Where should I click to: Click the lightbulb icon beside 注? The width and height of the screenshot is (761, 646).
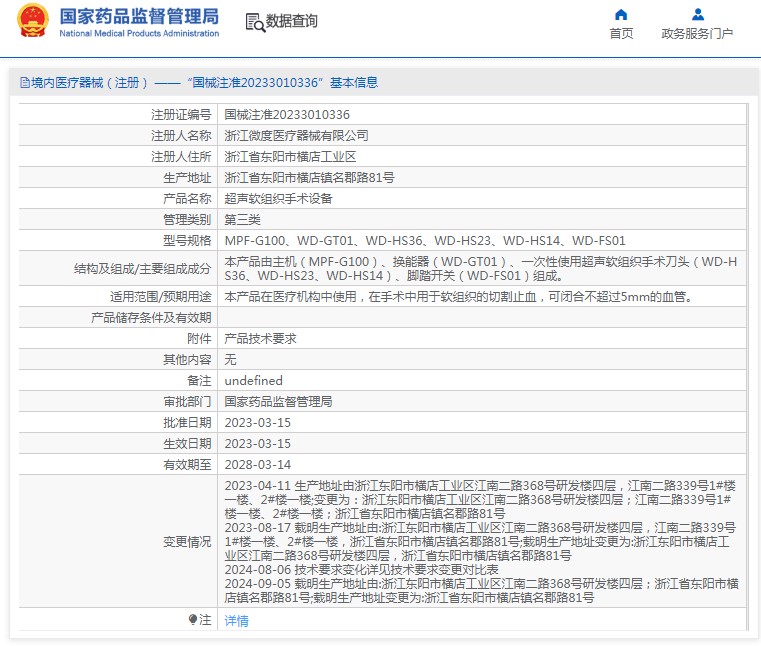(x=193, y=620)
